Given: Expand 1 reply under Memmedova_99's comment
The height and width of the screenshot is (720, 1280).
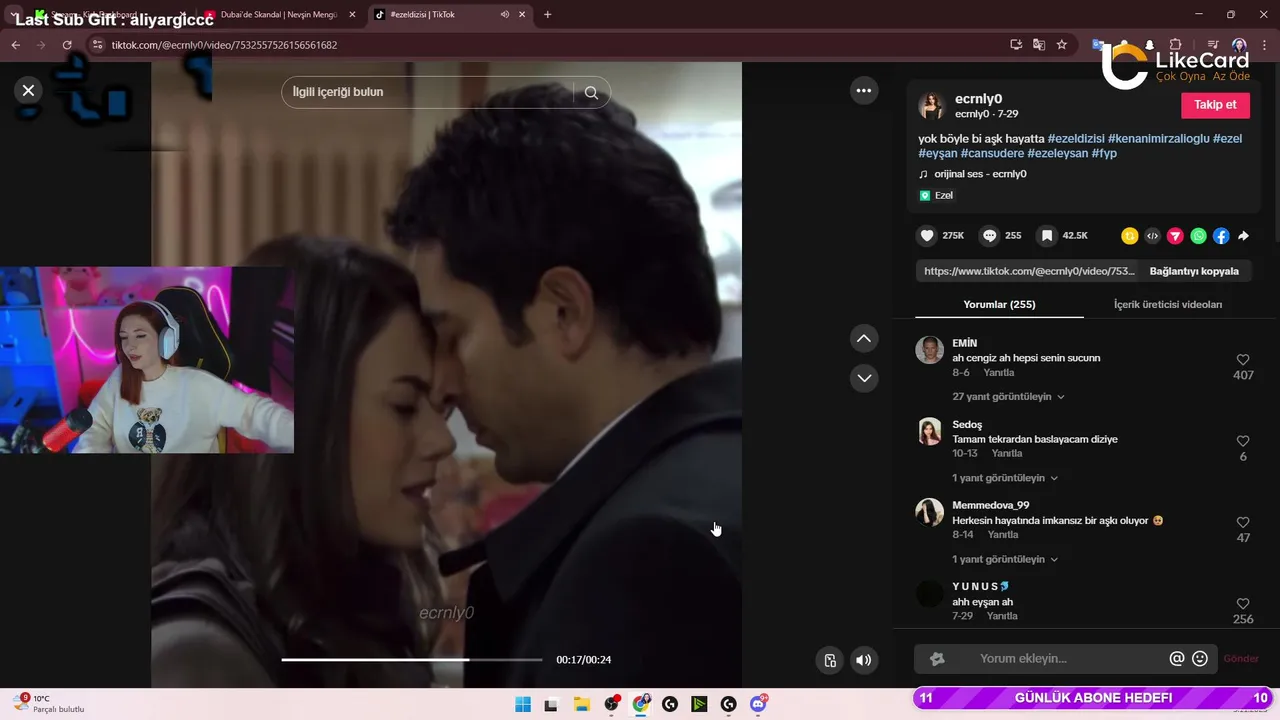Looking at the screenshot, I should tap(1005, 559).
